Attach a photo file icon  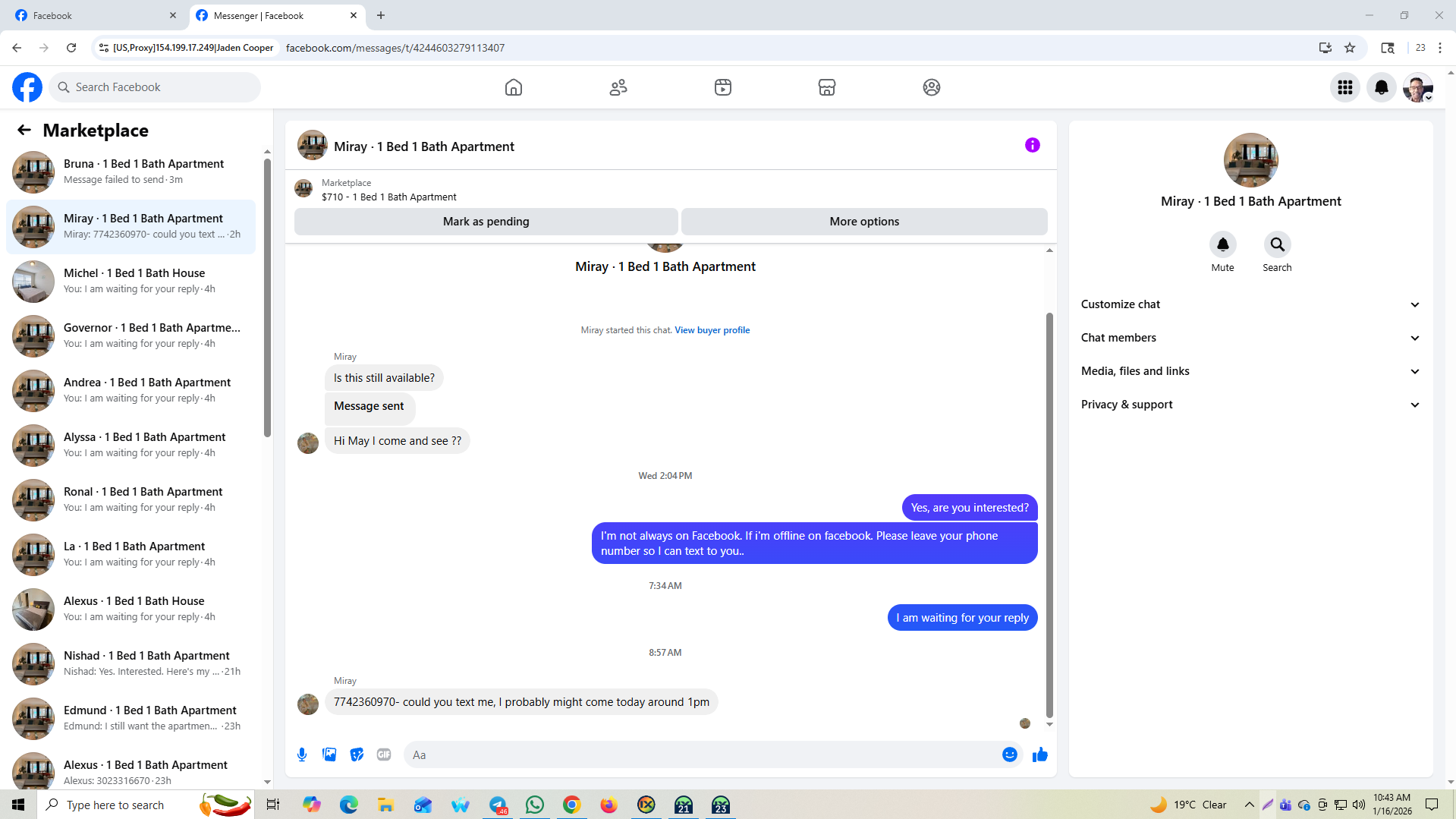coord(329,754)
